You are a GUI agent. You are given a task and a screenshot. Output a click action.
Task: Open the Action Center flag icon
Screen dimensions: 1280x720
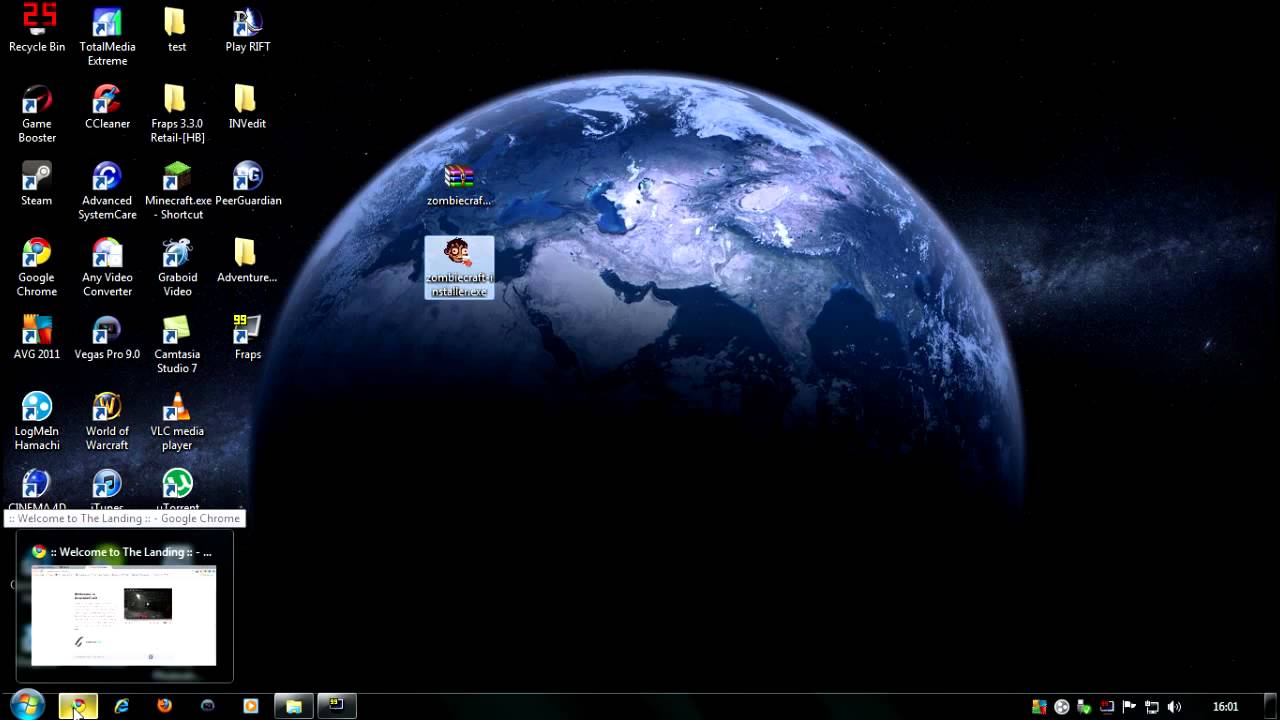coord(1129,707)
